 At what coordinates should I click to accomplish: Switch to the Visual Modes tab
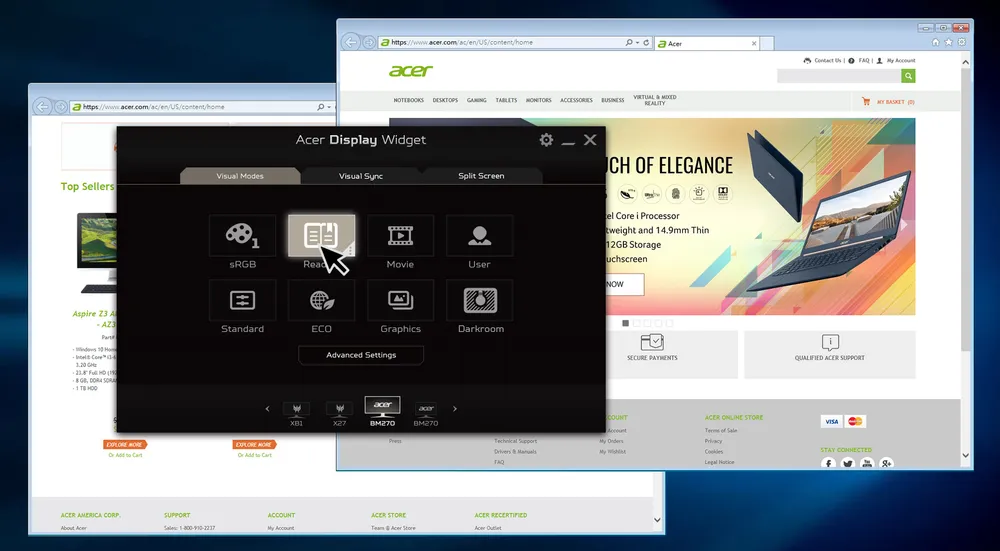tap(240, 176)
